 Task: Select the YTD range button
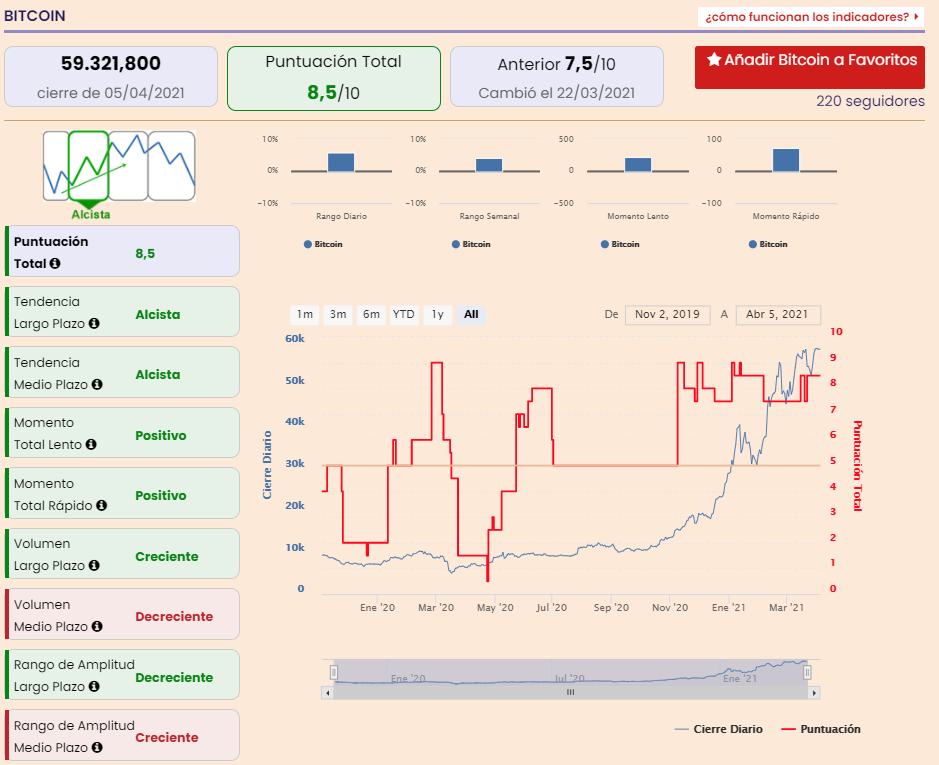[404, 315]
